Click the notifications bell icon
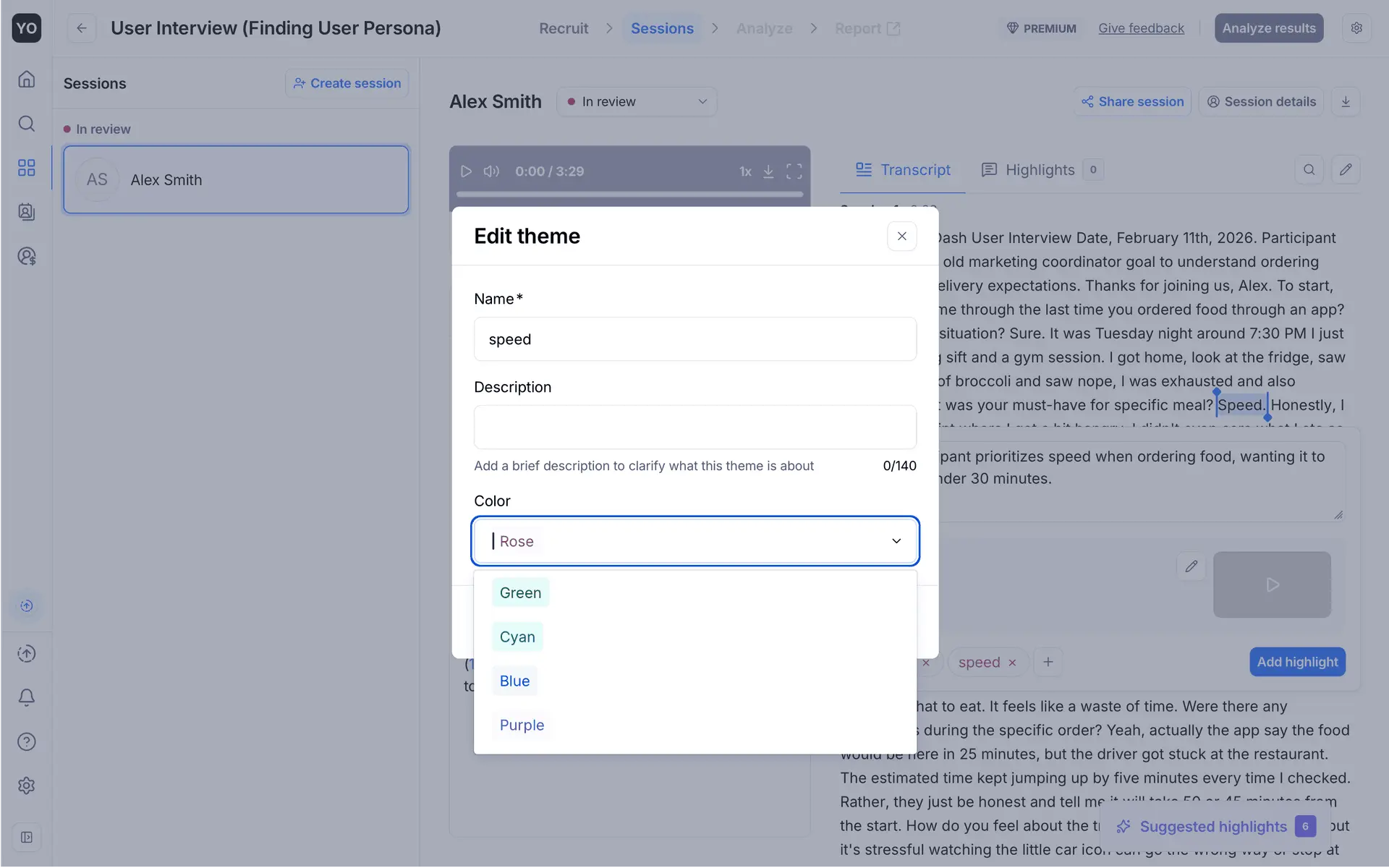1389x868 pixels. 26,697
